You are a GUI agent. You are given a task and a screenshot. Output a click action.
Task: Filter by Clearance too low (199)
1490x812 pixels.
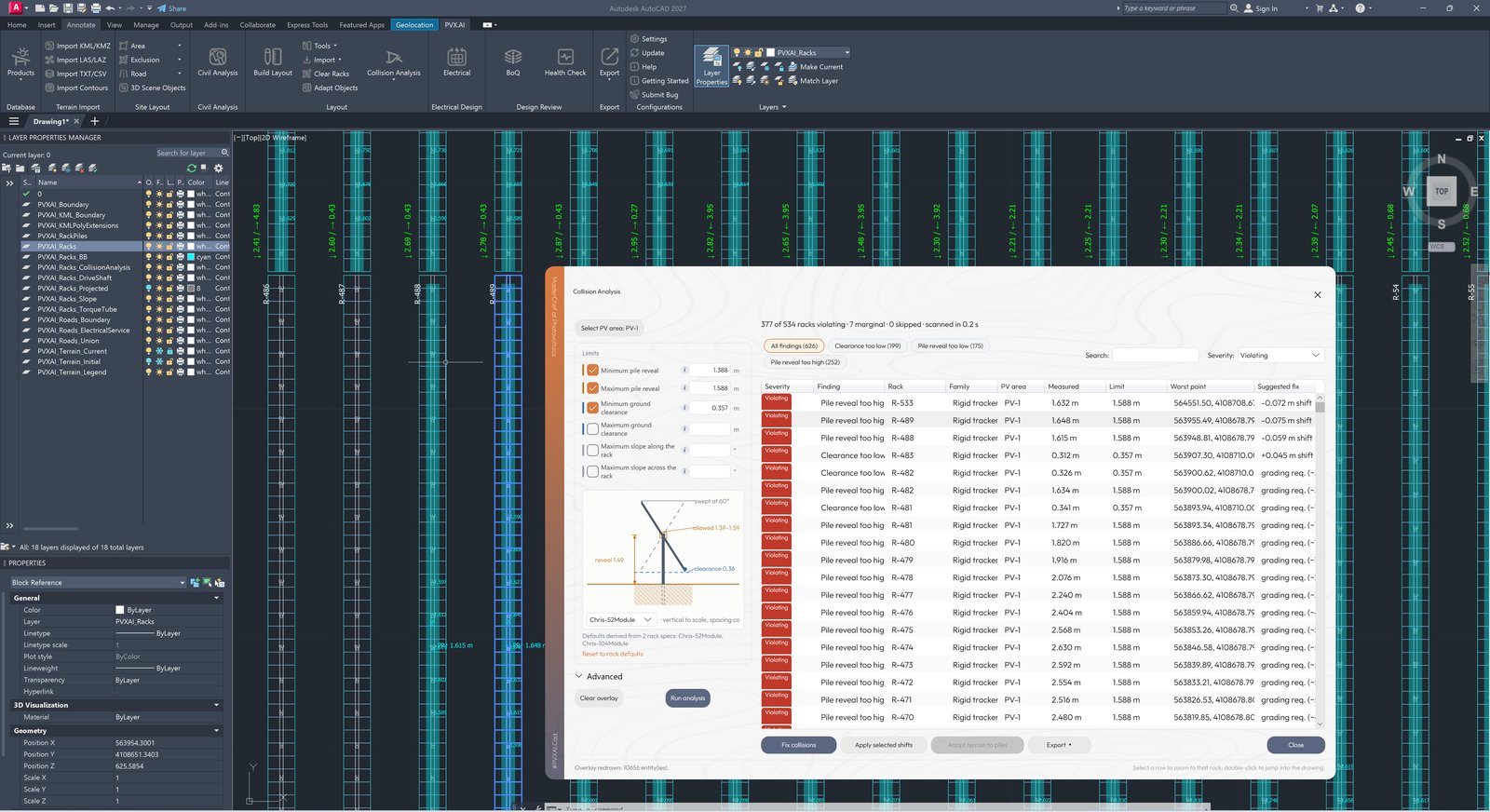[868, 345]
